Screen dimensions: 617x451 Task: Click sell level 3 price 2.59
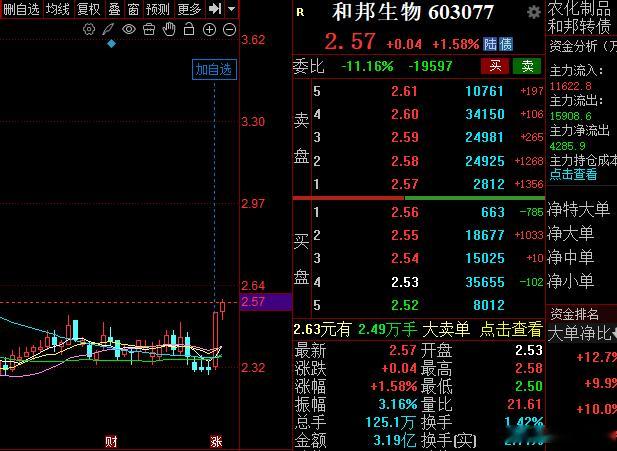404,137
